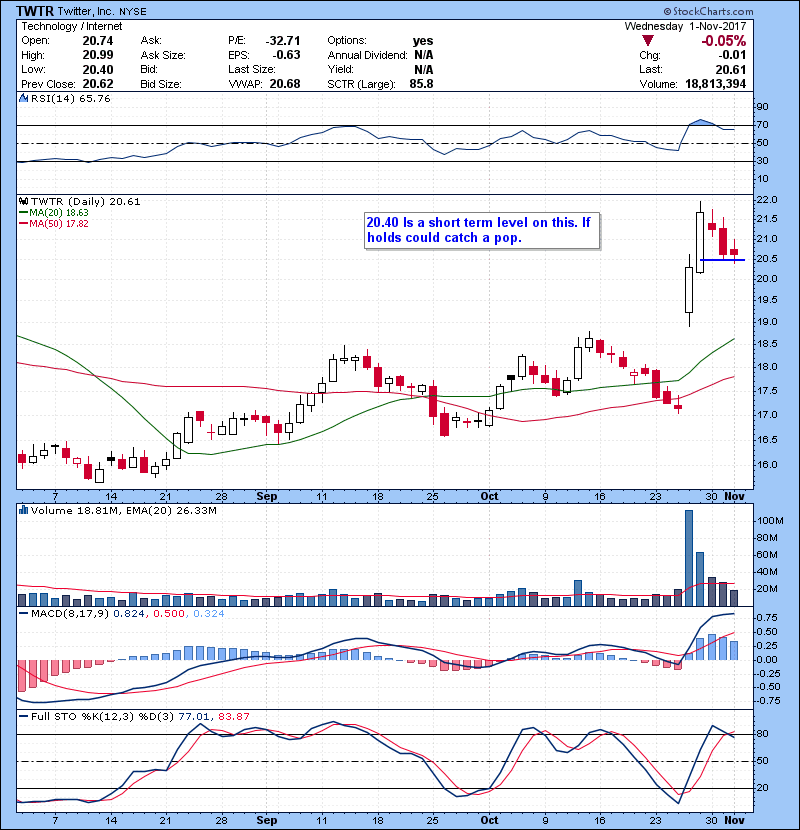Click the 'TWTR (Daily) 20.61' chart label

[86, 202]
